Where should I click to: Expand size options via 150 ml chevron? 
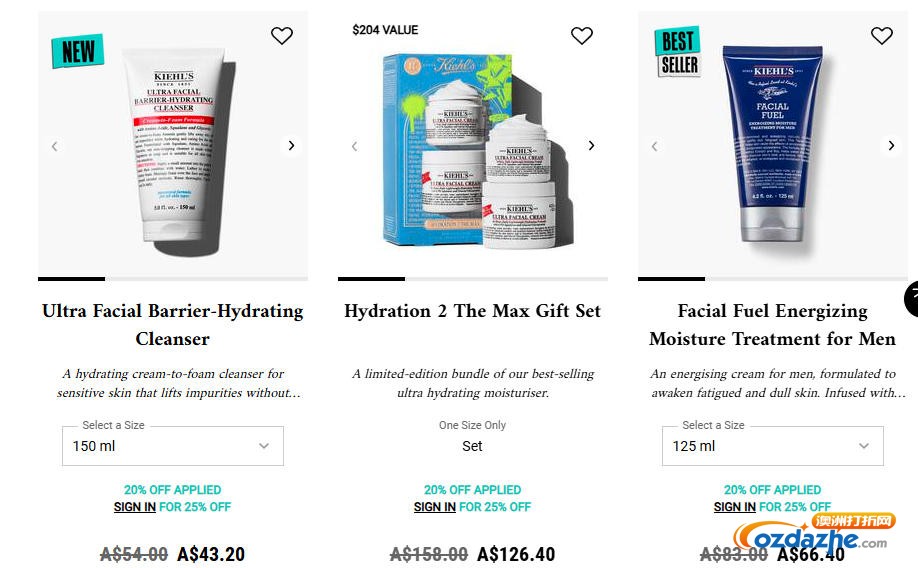pyautogui.click(x=264, y=446)
